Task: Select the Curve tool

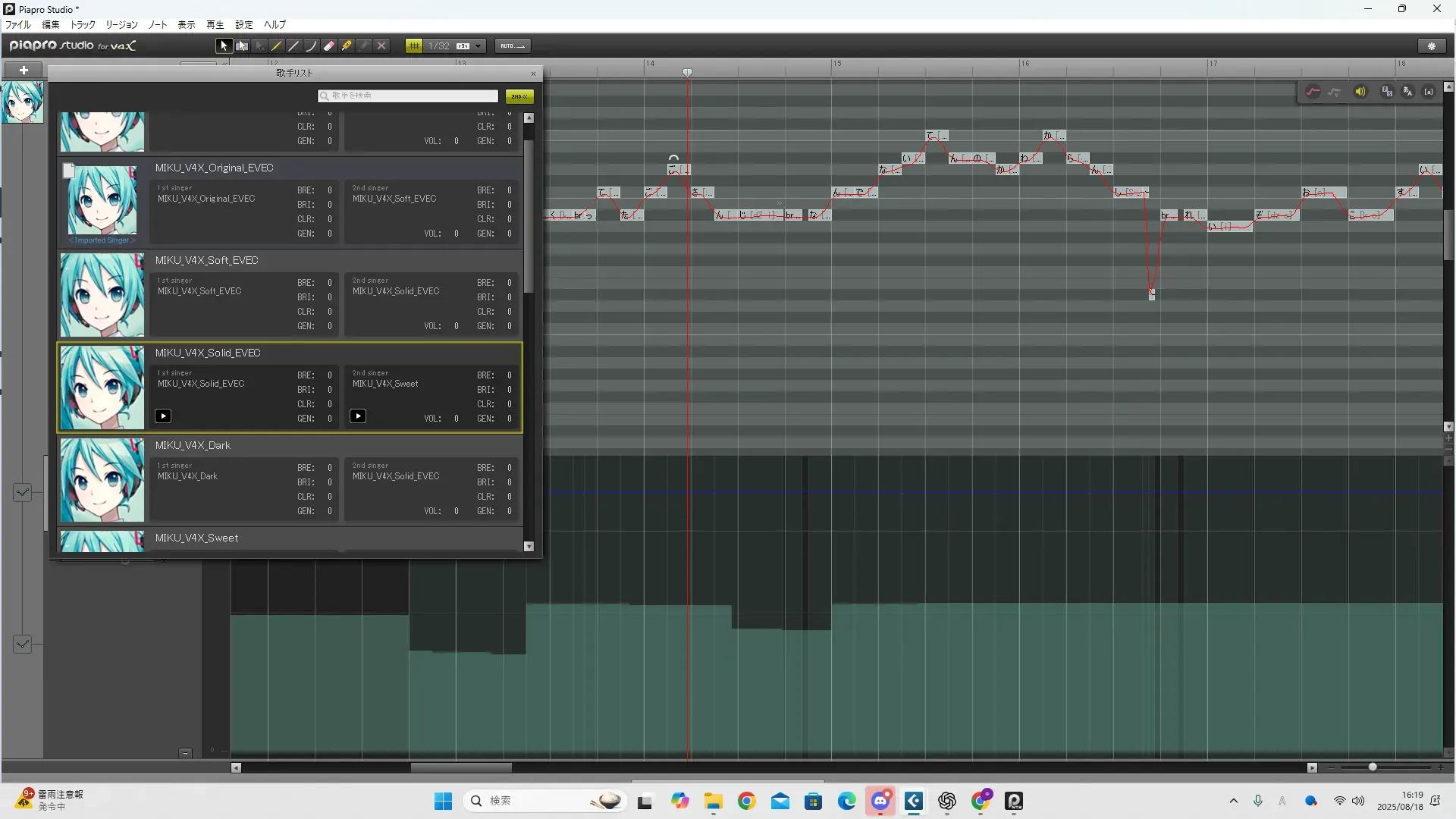Action: (x=311, y=46)
